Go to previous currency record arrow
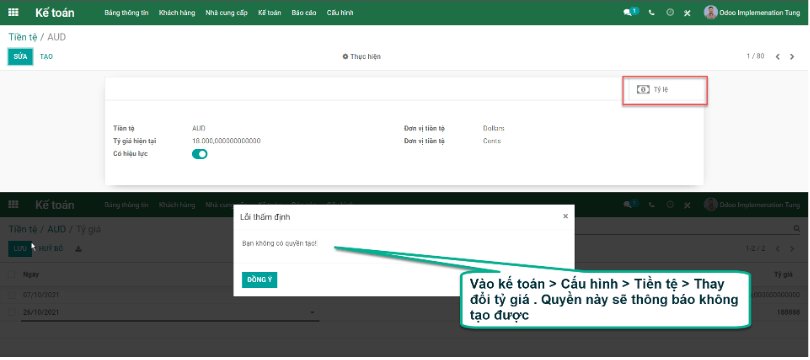This screenshot has width=810, height=360. tap(777, 57)
